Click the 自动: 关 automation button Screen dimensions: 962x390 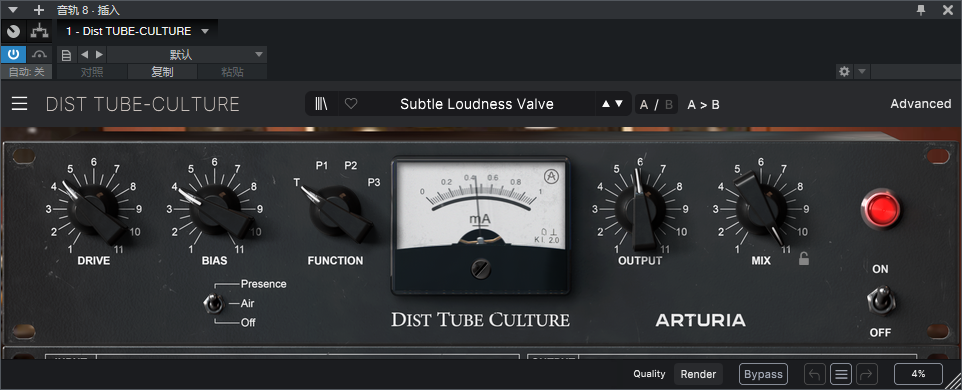coord(27,72)
